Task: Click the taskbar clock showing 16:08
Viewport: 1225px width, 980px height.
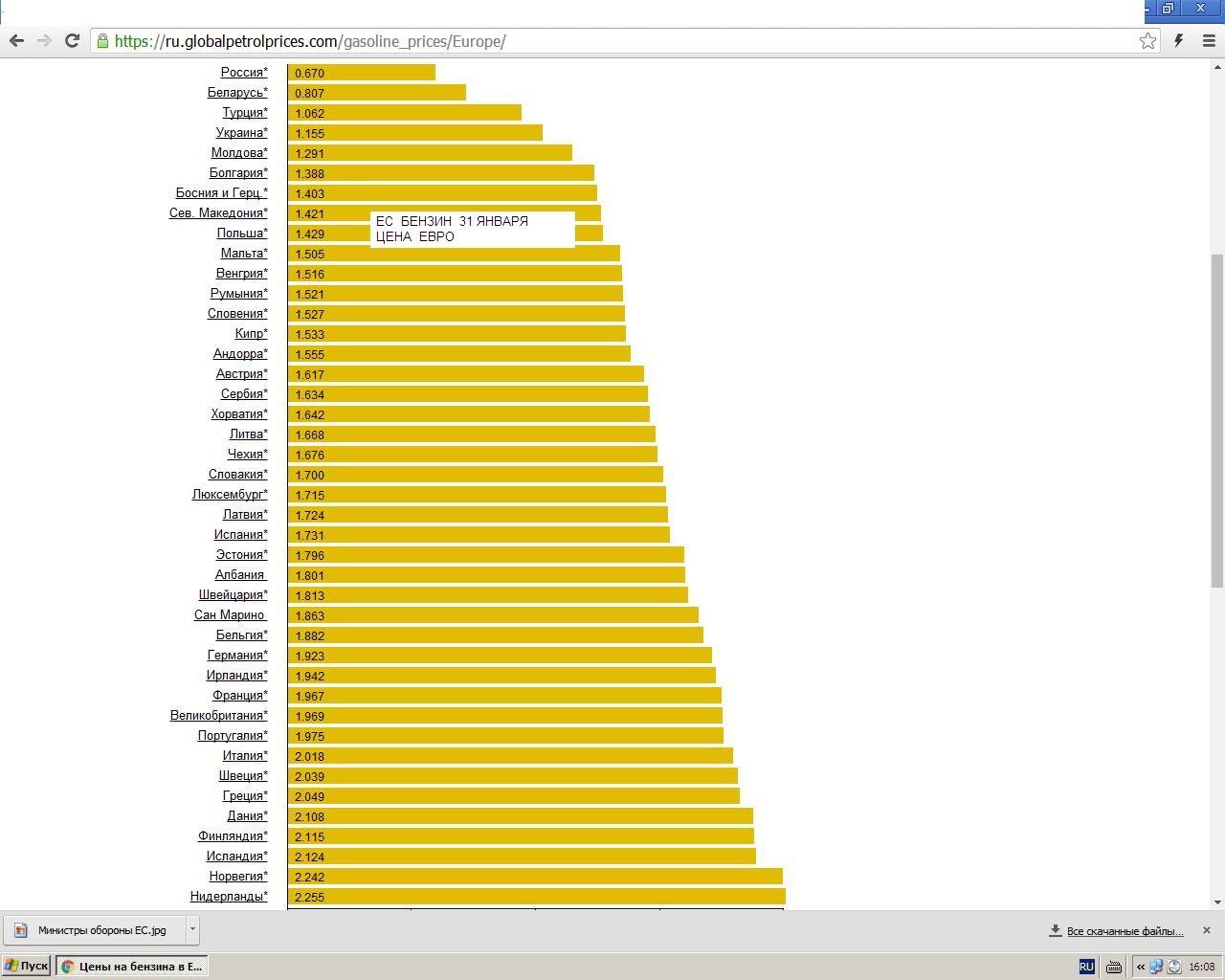Action: (1202, 967)
